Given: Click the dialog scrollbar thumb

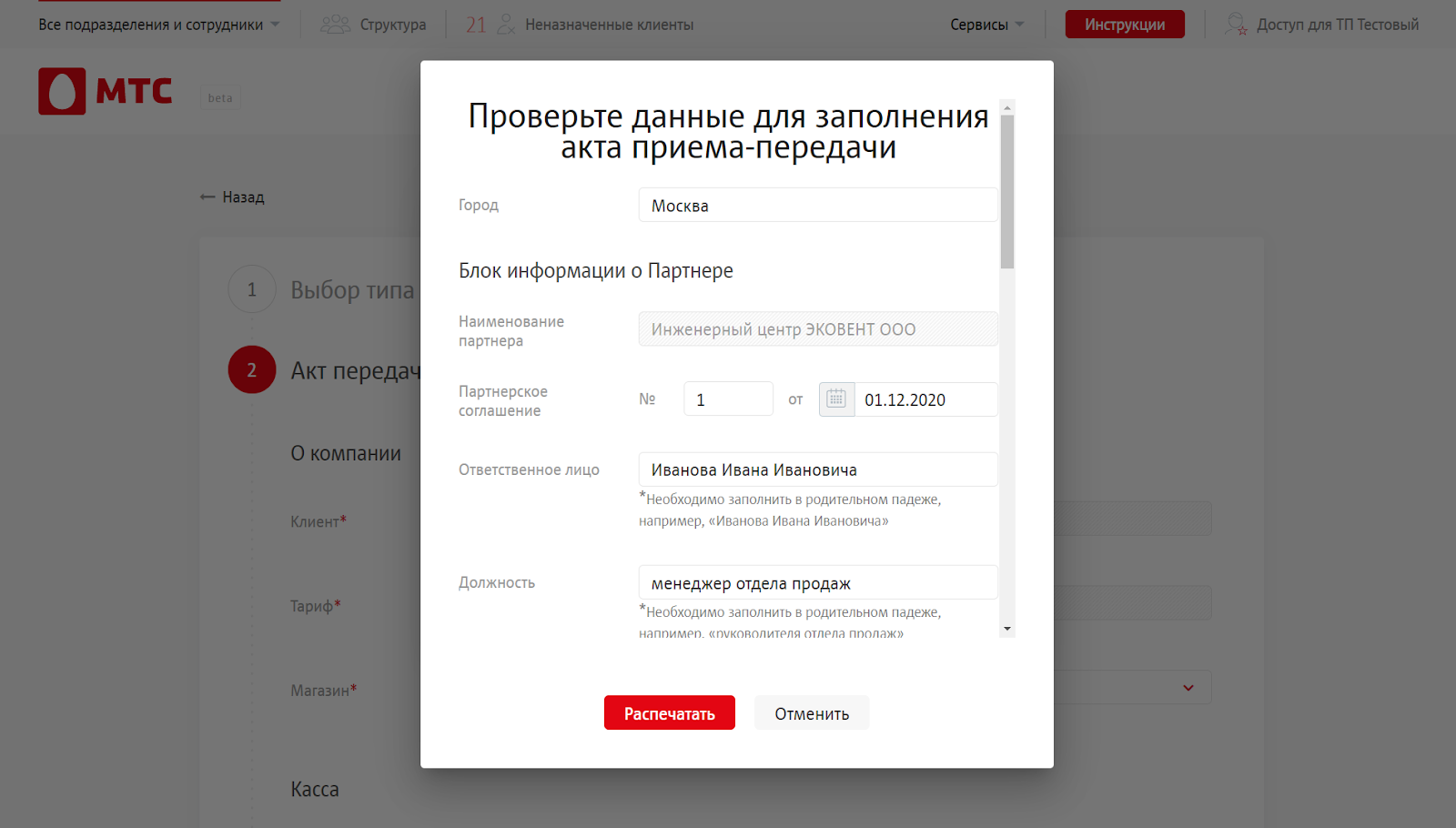Looking at the screenshot, I should [x=1007, y=191].
